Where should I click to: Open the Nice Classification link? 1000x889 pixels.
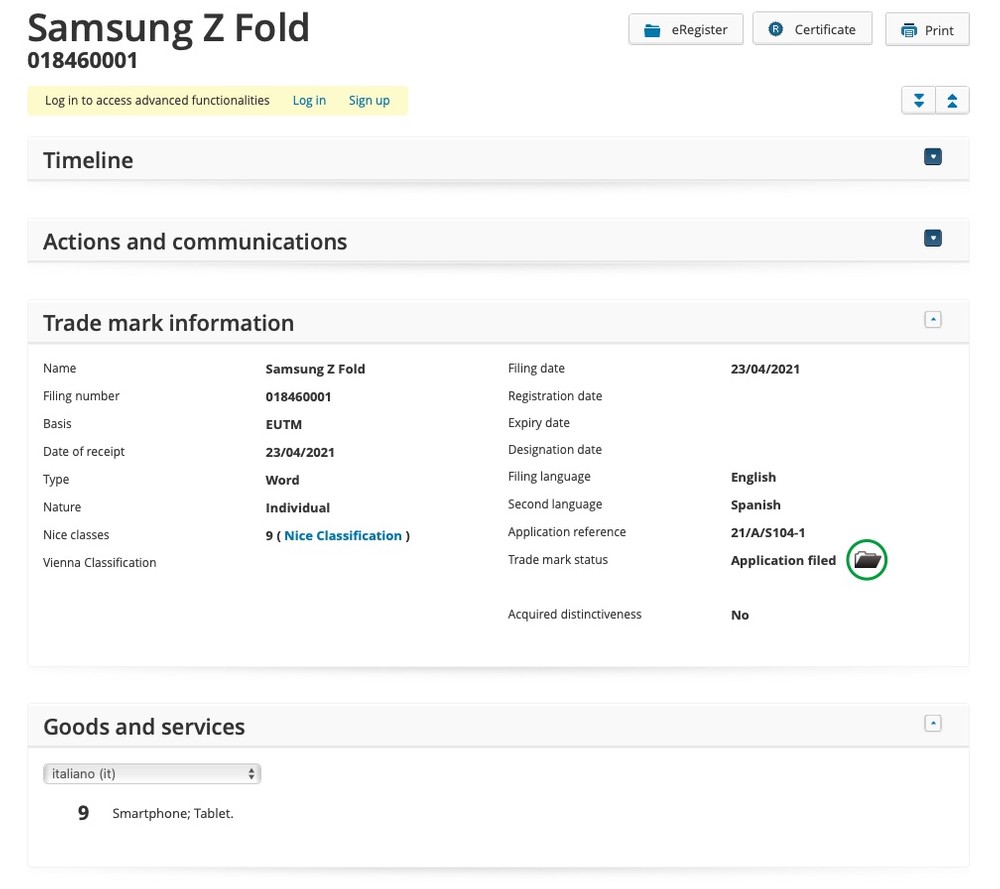(343, 536)
